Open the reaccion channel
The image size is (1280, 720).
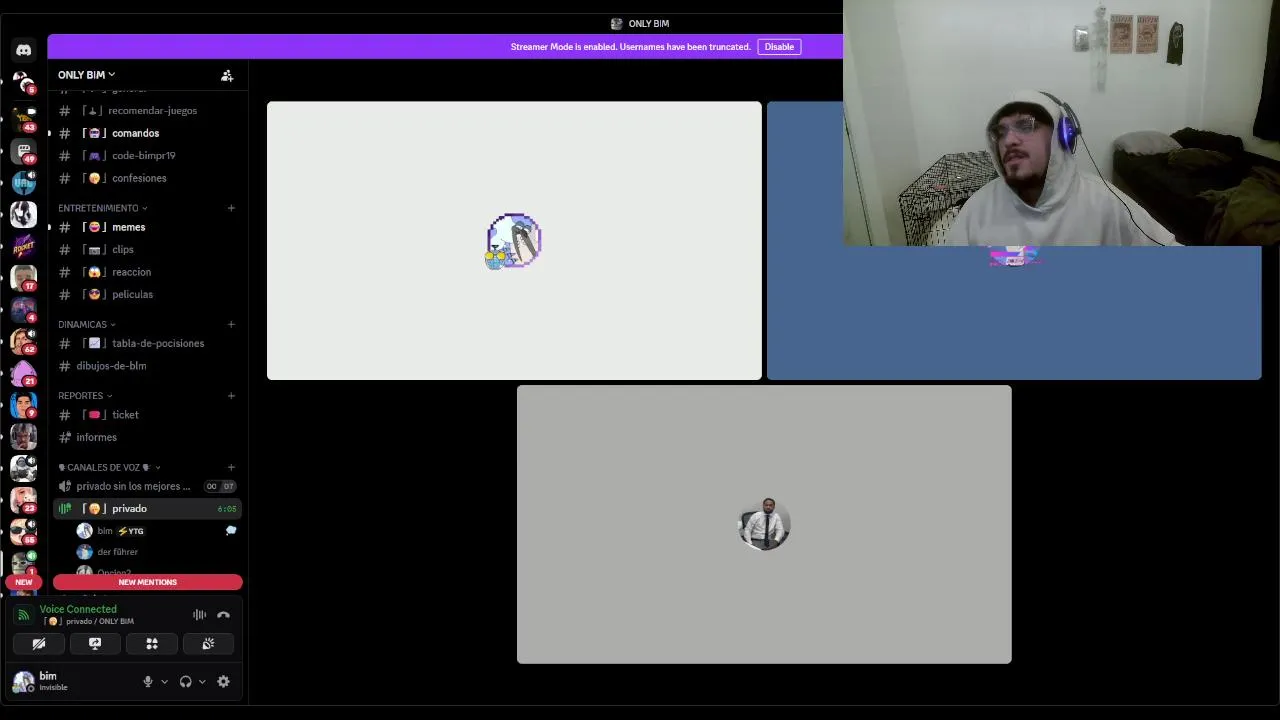pyautogui.click(x=146, y=272)
